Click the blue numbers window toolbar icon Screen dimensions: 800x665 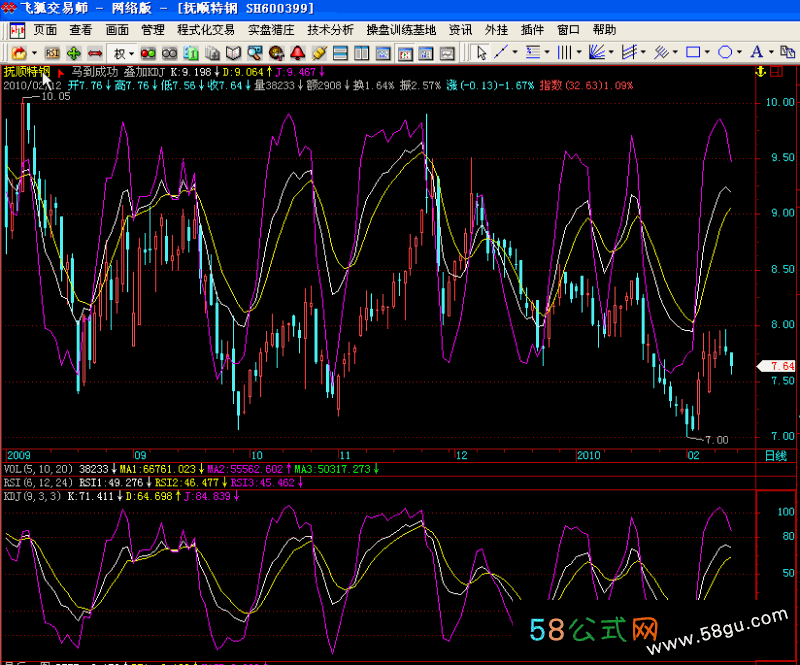tap(426, 53)
